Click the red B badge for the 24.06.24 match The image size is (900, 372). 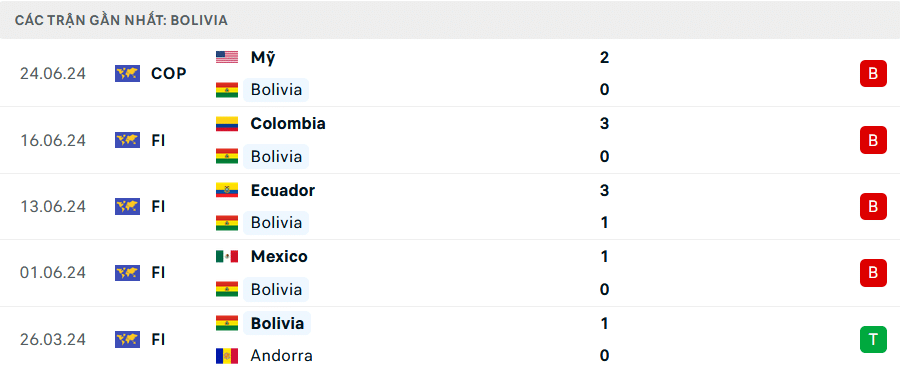coord(873,73)
